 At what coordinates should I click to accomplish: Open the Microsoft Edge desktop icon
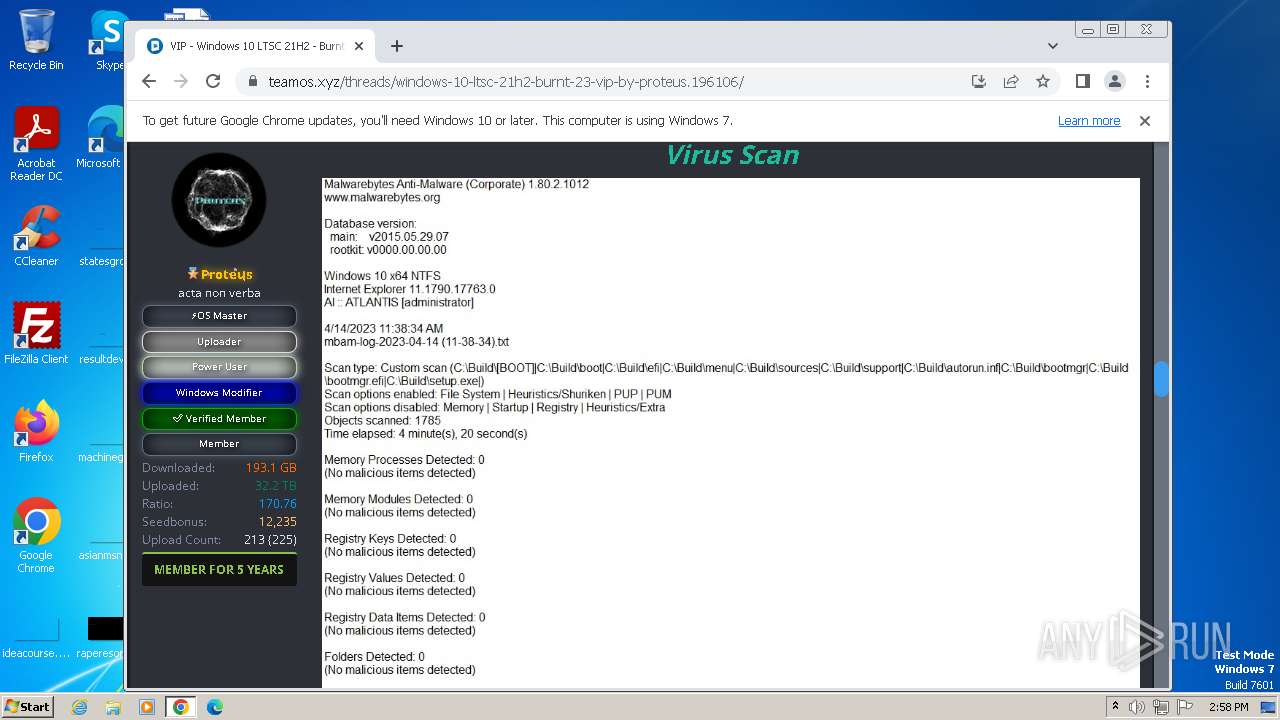pyautogui.click(x=100, y=138)
